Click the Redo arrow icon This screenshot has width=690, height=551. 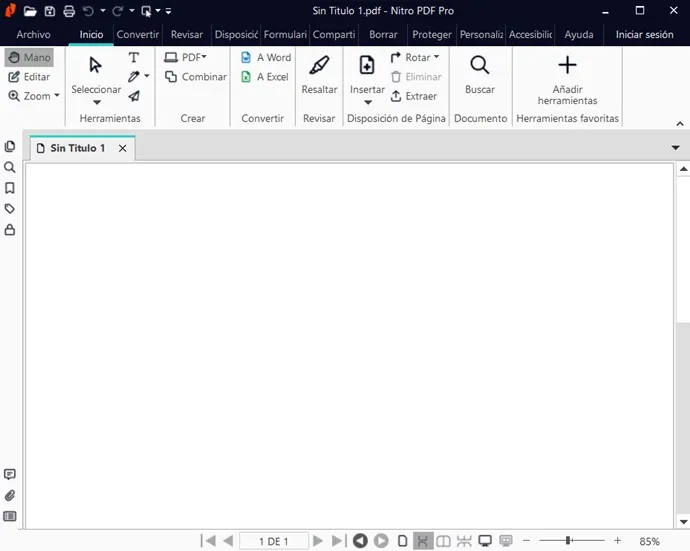pos(117,11)
